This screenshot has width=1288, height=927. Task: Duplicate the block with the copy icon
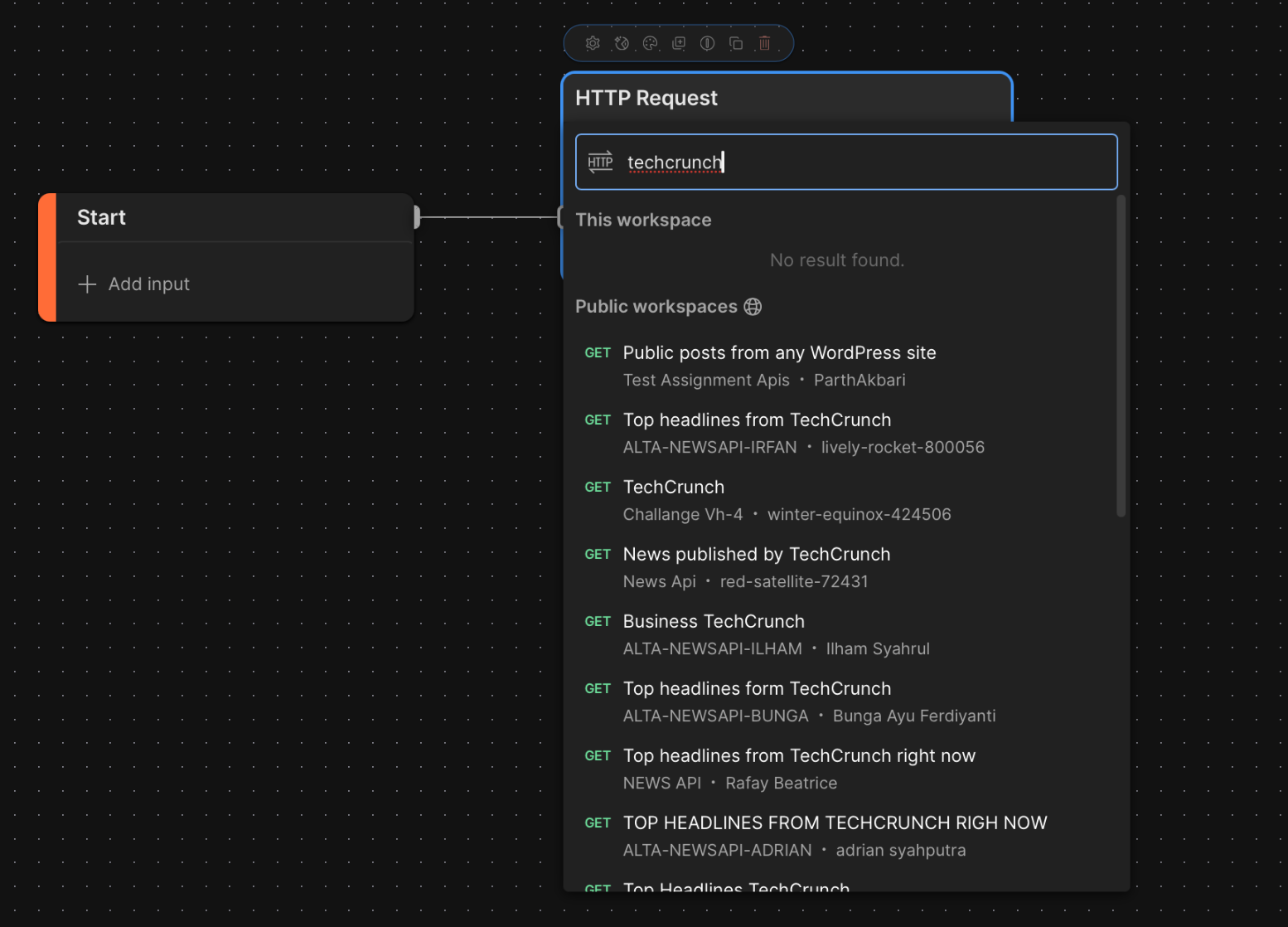click(736, 43)
